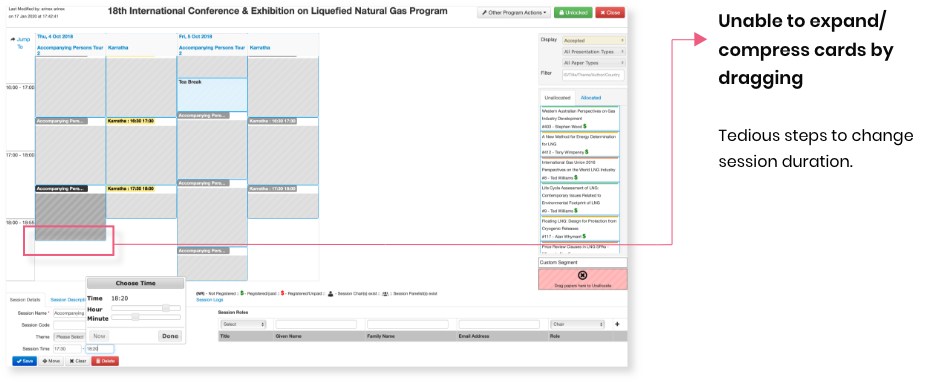Click the session start time field 17:30
Image resolution: width=943 pixels, height=383 pixels.
coord(67,349)
